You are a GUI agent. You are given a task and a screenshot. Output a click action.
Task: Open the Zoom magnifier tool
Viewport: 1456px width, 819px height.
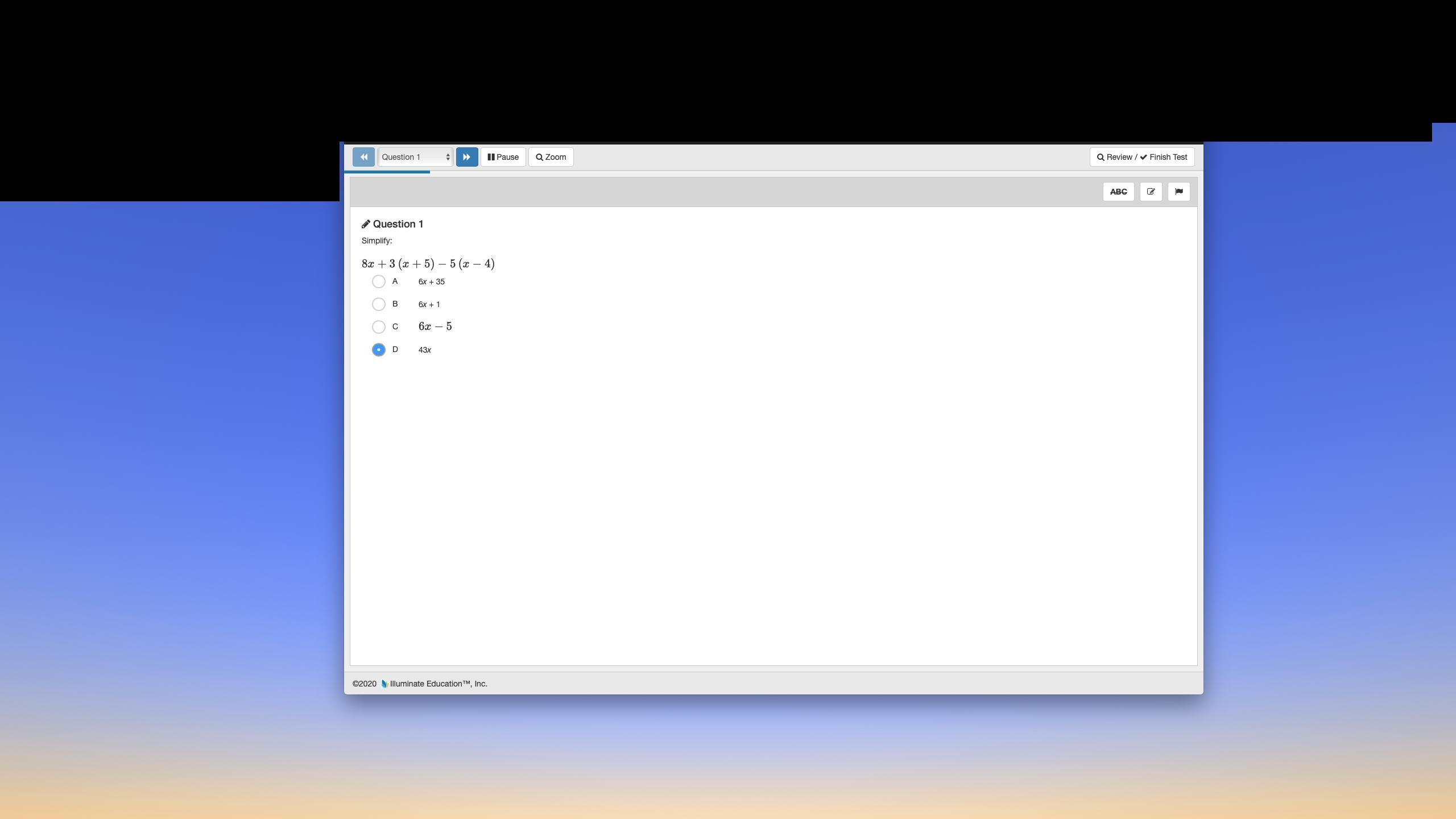tap(551, 157)
